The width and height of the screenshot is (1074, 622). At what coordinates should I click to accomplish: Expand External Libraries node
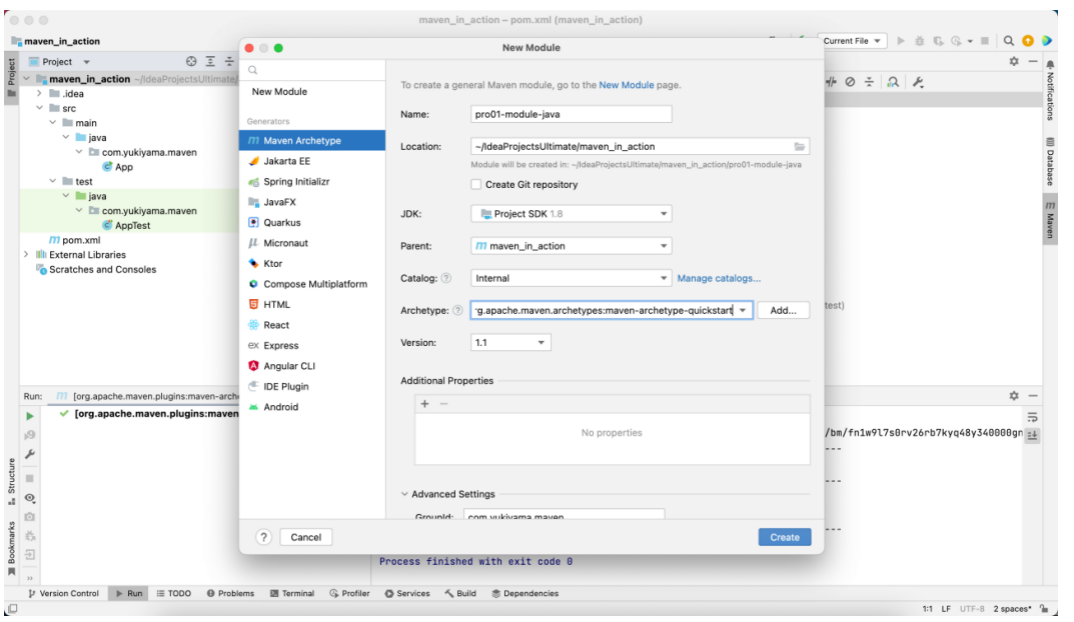26,255
